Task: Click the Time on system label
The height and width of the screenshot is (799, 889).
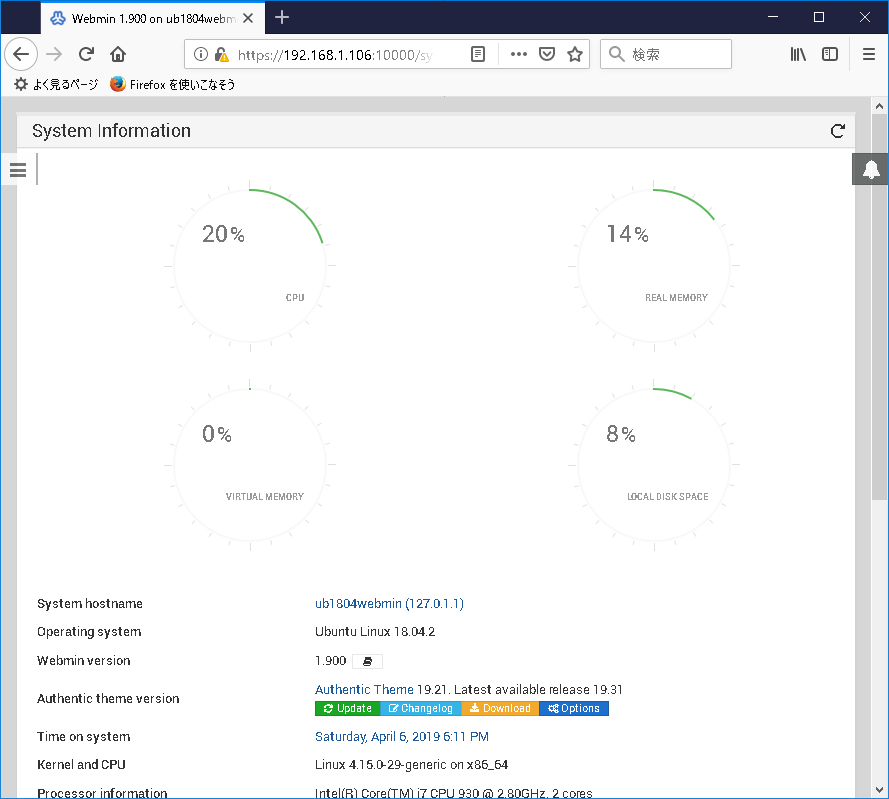Action: coord(84,737)
